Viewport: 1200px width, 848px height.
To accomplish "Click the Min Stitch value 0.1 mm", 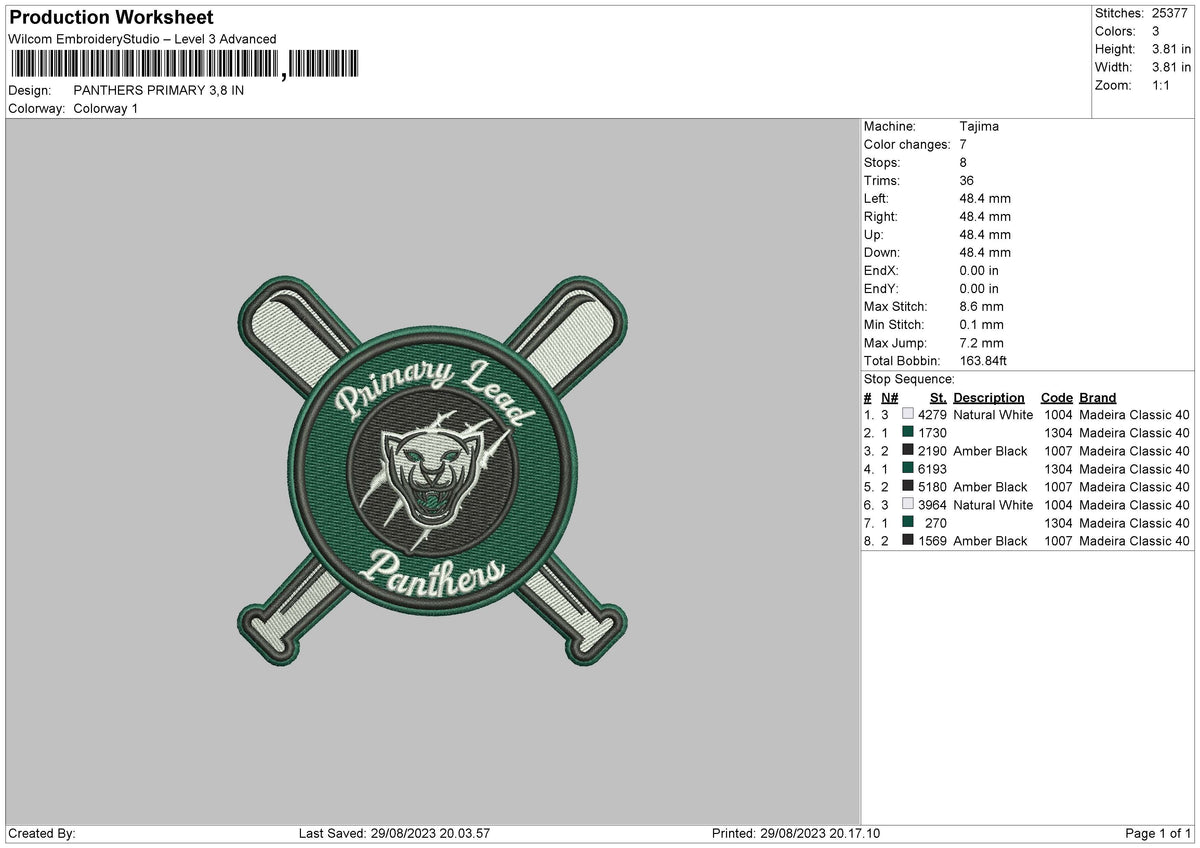I will coord(981,324).
